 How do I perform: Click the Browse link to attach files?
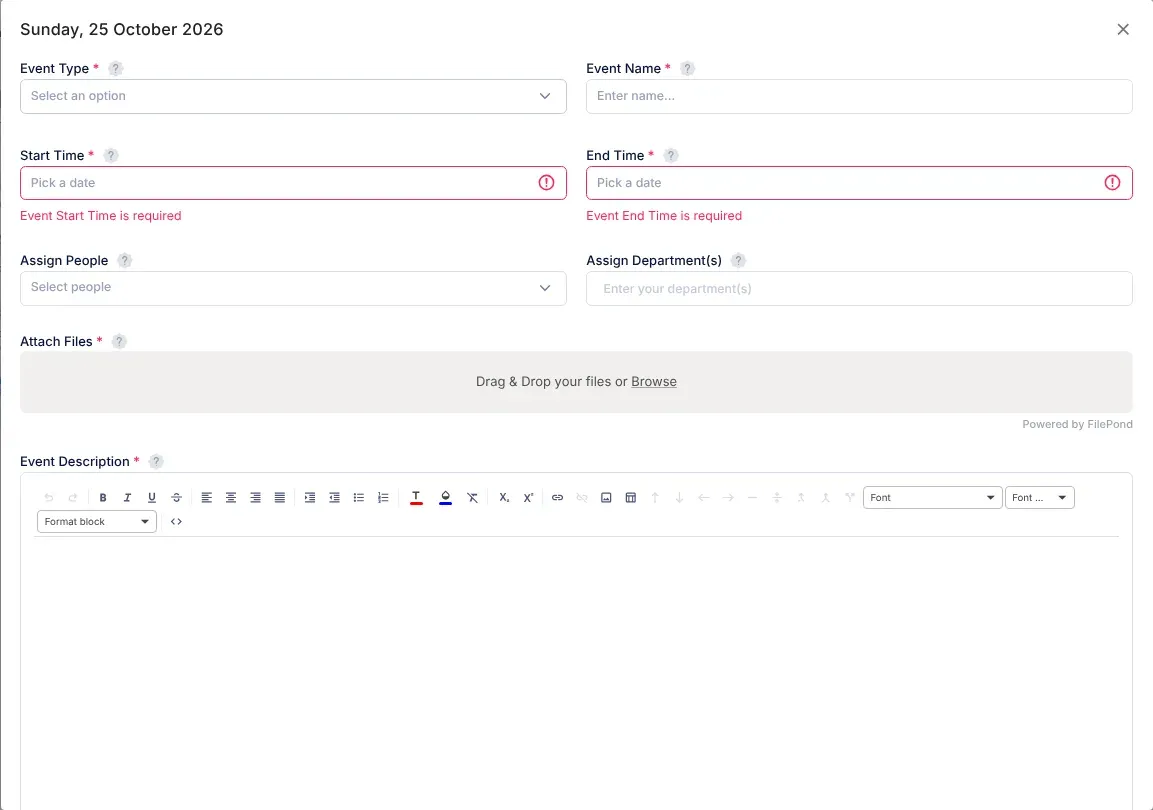point(654,381)
